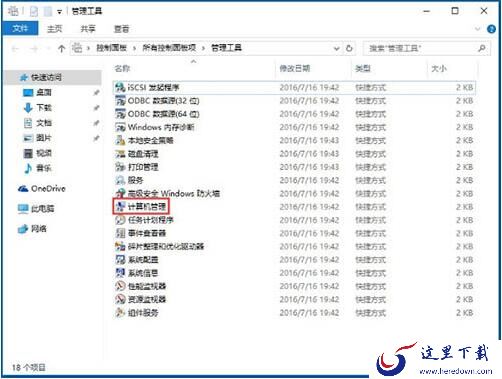The width and height of the screenshot is (502, 379).
Task: Click the 磁盘清理 icon
Action: (x=120, y=154)
